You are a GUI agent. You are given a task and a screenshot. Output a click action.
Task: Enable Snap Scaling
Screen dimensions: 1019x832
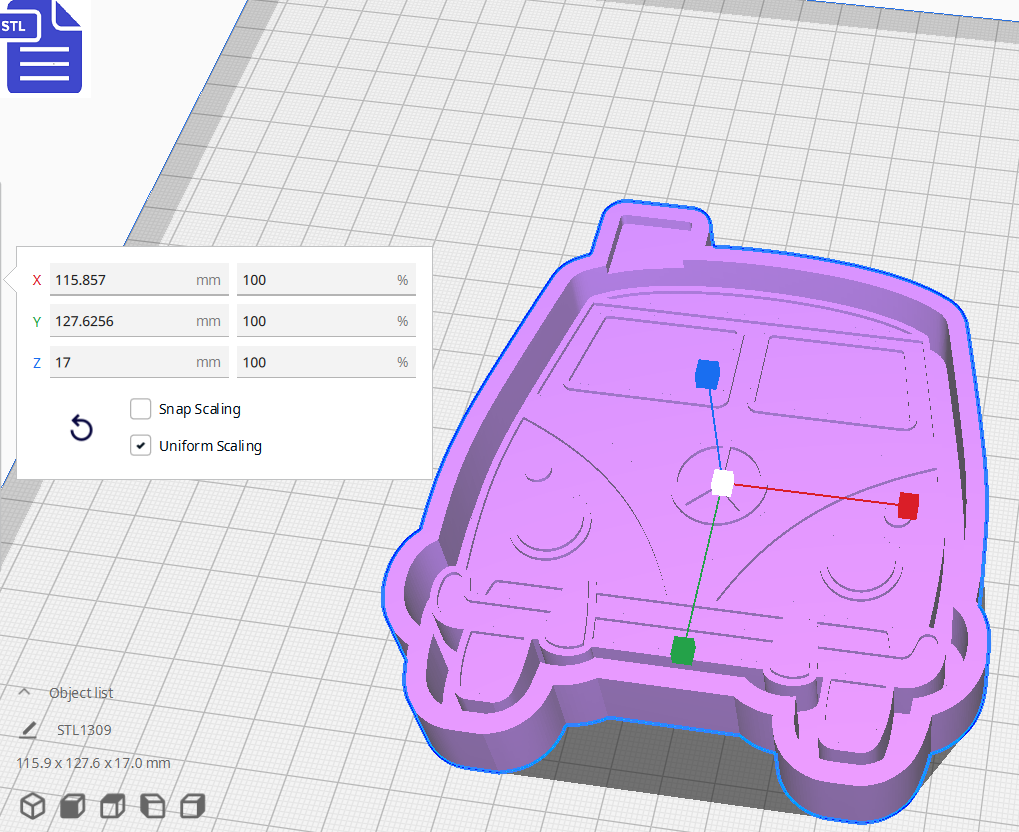pos(140,408)
